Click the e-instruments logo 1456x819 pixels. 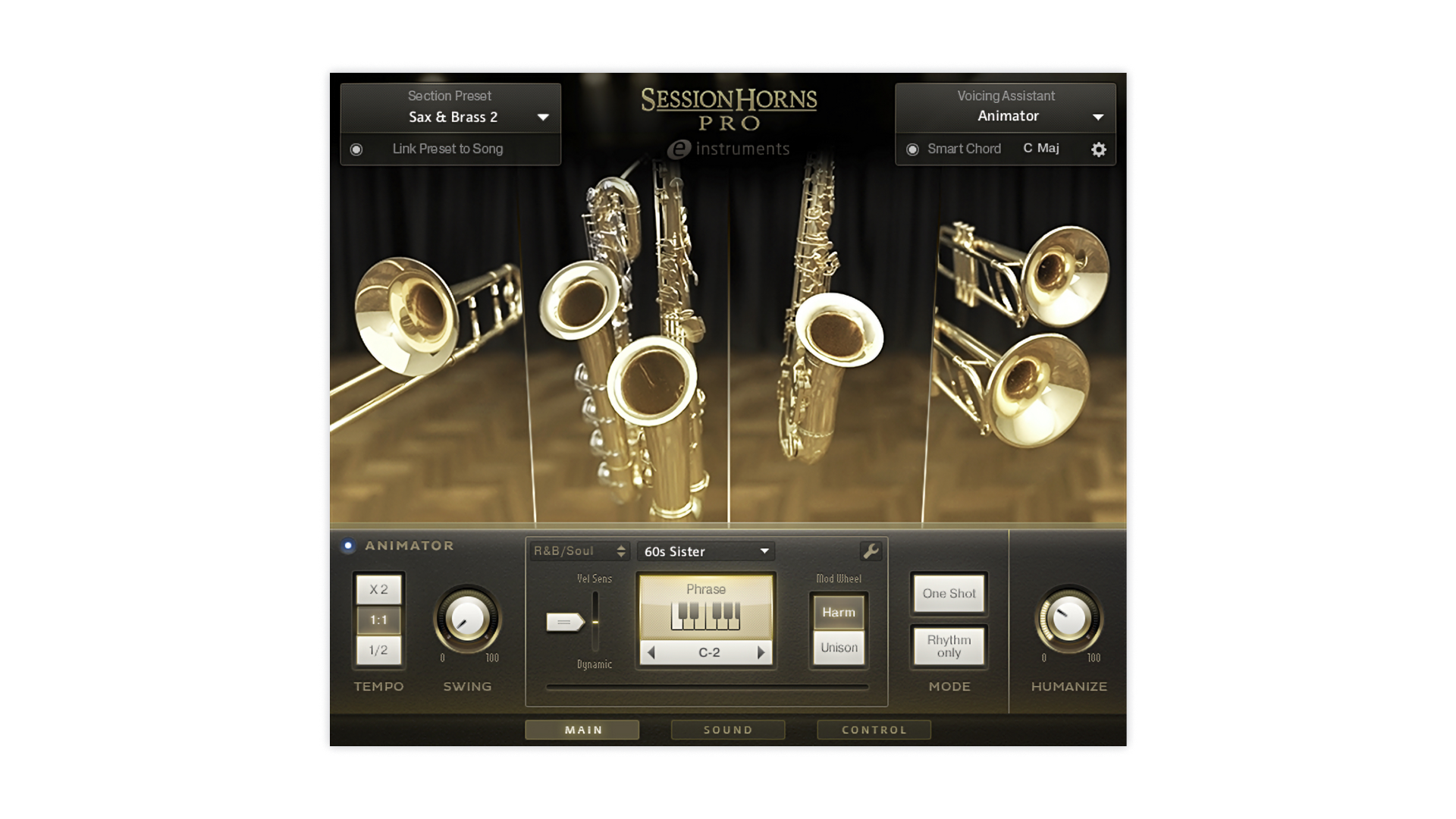tap(728, 149)
